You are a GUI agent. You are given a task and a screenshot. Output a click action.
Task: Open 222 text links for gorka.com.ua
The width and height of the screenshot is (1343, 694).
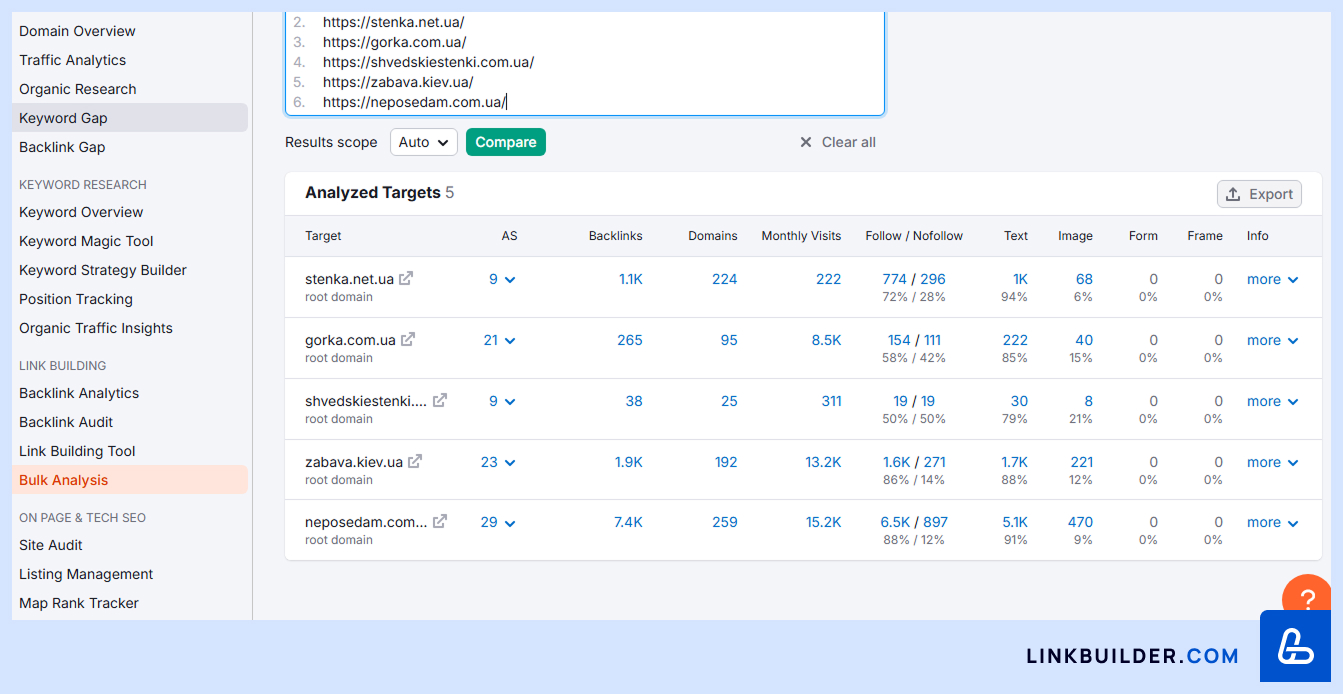tap(1015, 340)
